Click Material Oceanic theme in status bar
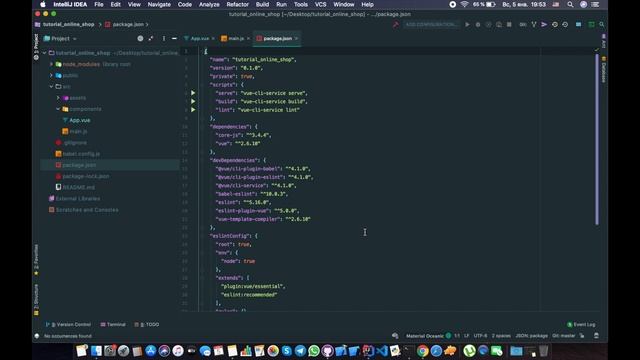This screenshot has width=640, height=360. [x=425, y=336]
